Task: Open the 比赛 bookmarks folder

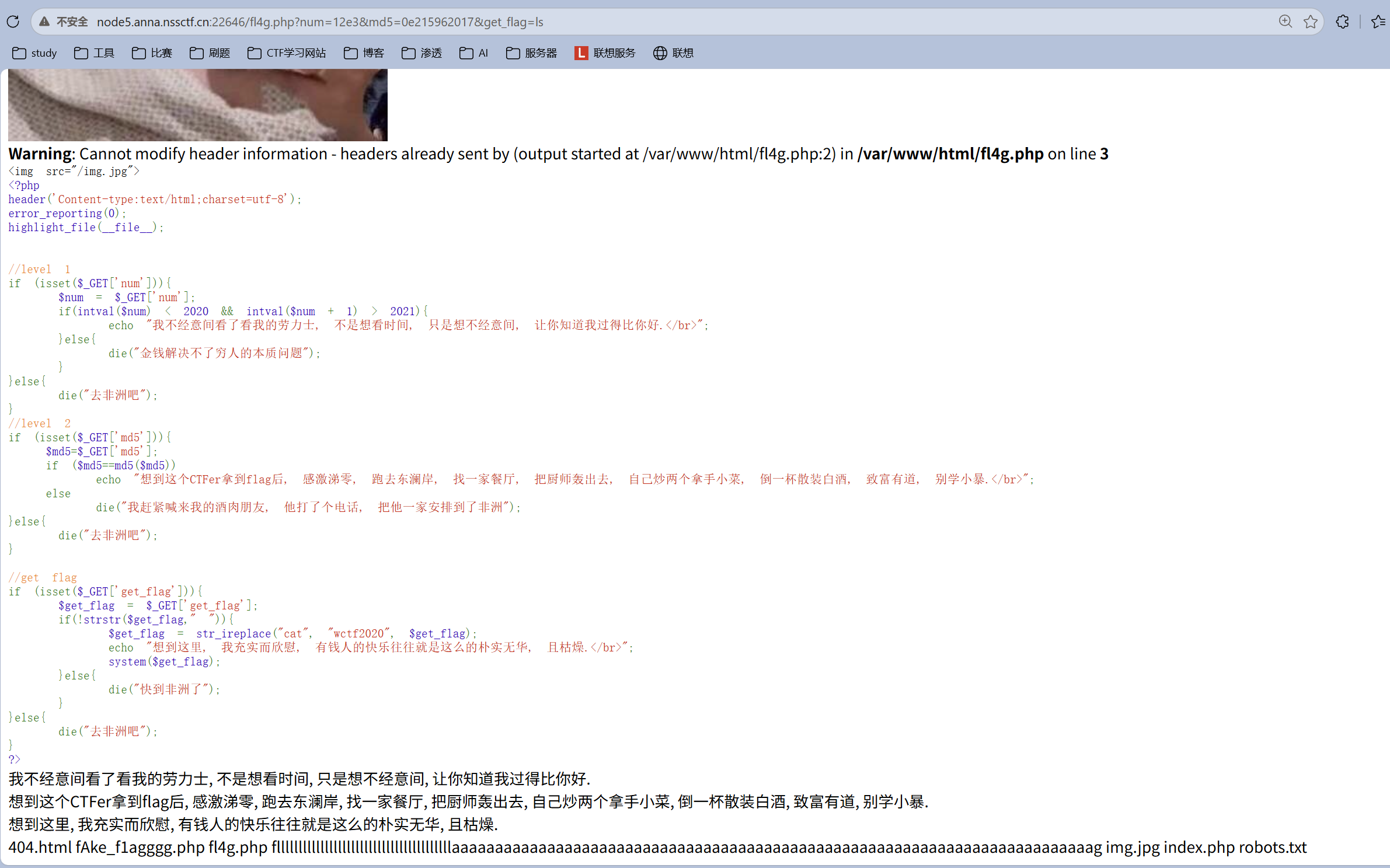Action: 152,53
